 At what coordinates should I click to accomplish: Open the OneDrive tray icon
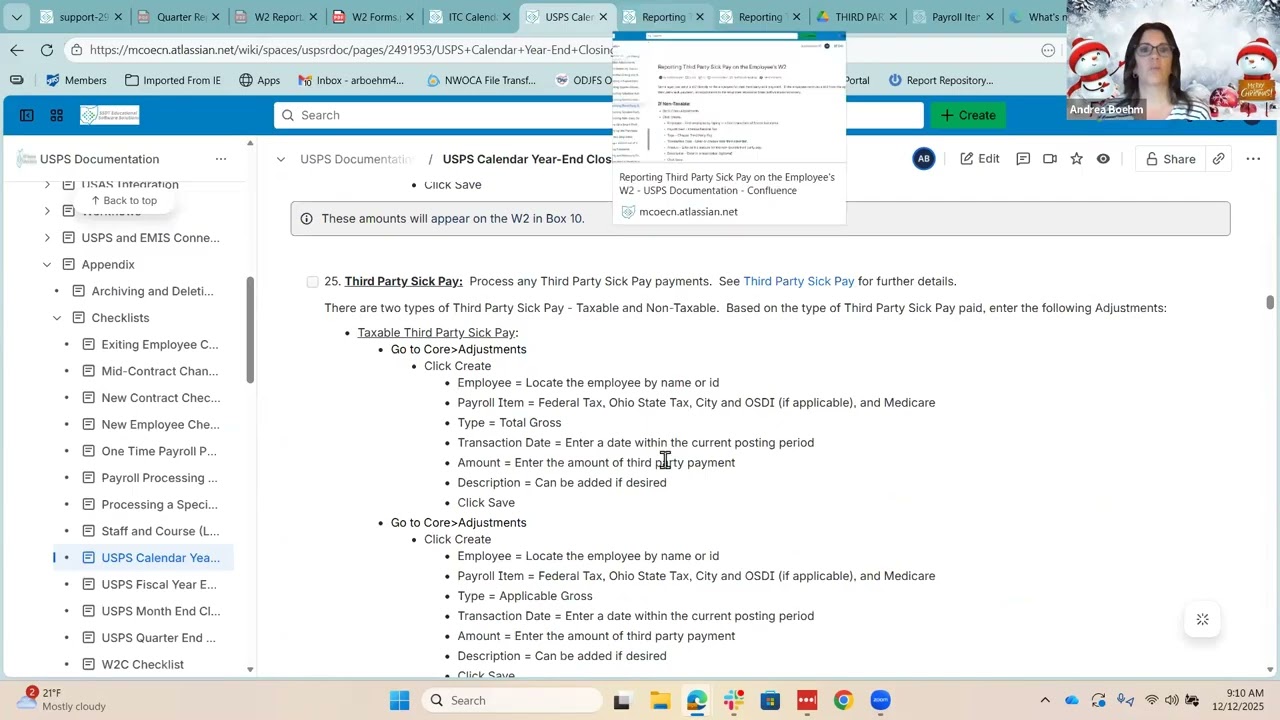coord(1072,700)
